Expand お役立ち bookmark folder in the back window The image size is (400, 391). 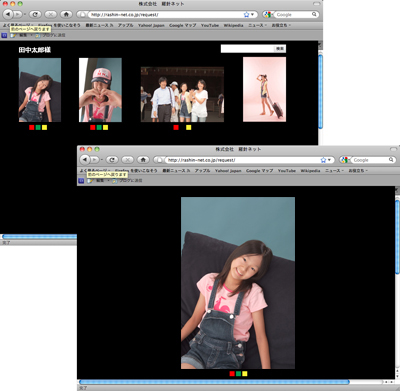281,25
